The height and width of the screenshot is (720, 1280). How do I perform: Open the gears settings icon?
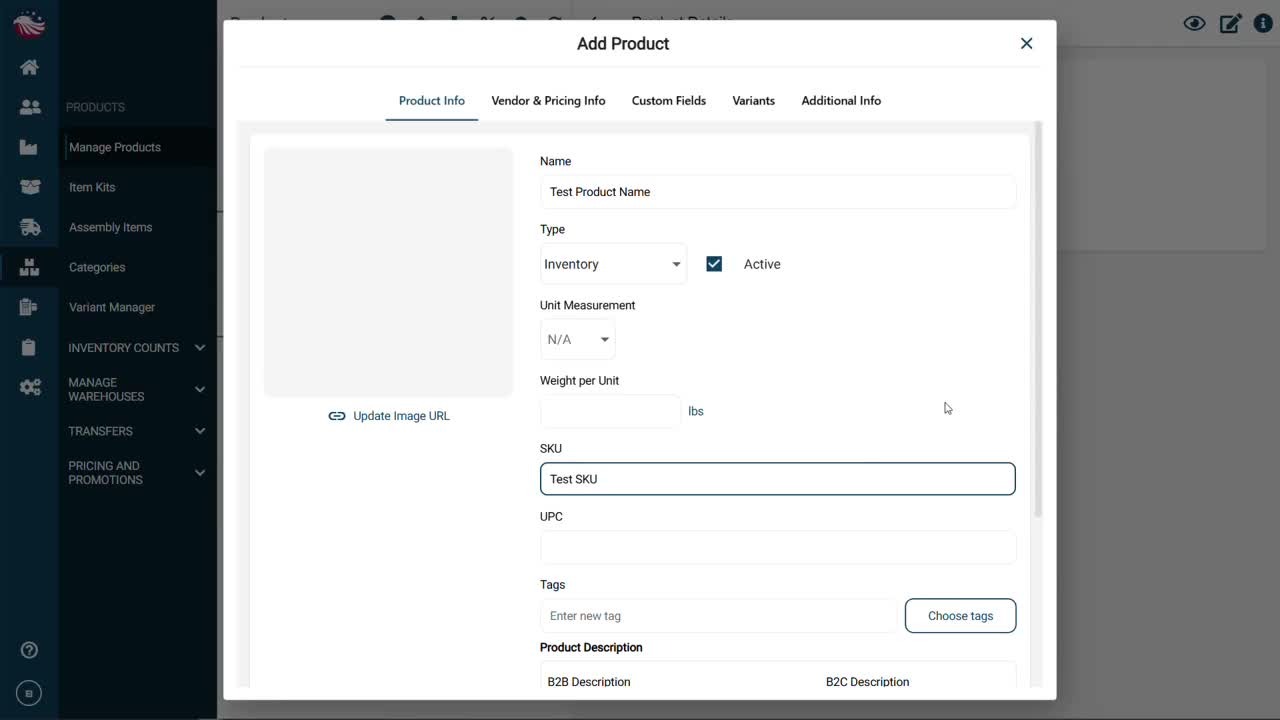click(29, 387)
